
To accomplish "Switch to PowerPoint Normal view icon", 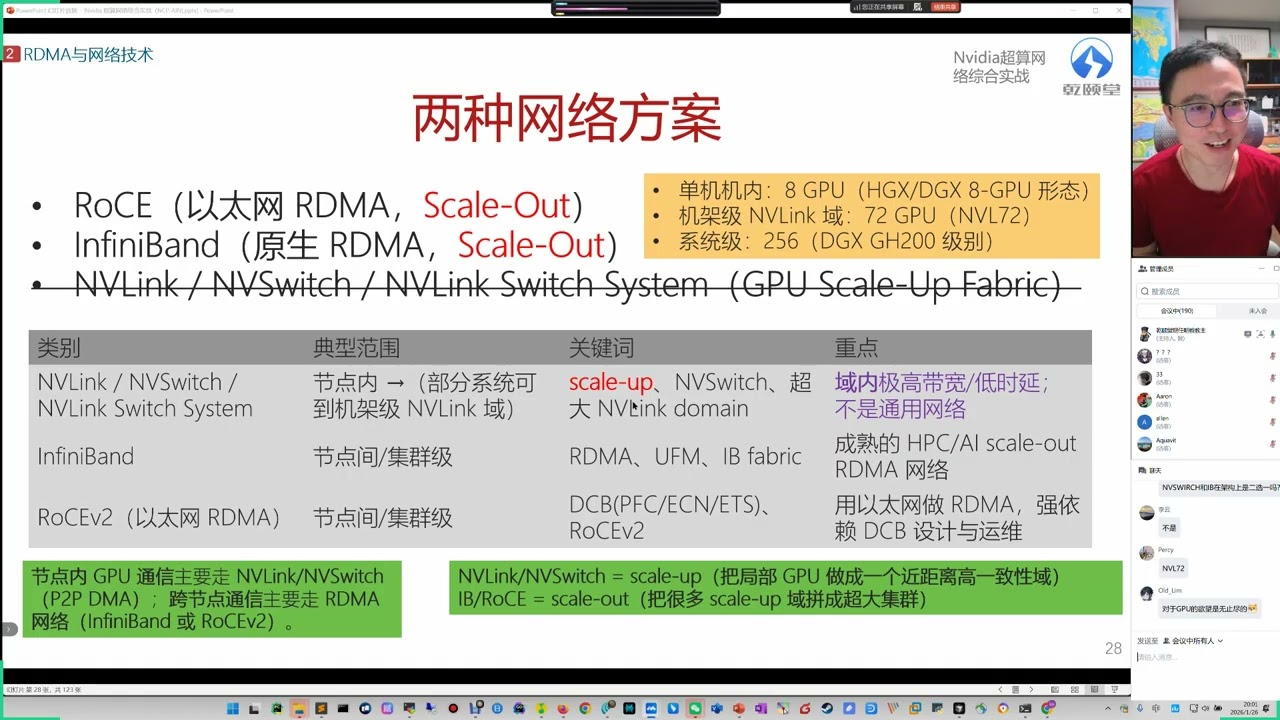I will pyautogui.click(x=1055, y=689).
